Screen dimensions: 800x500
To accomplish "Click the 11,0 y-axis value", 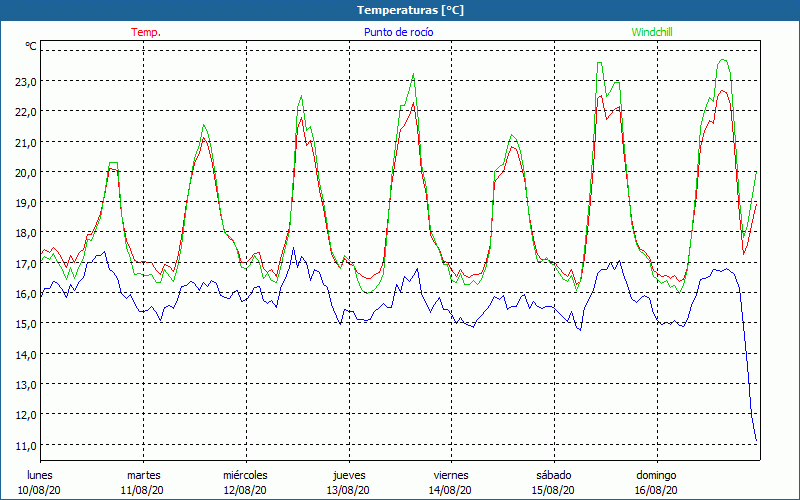I will 25,445.
